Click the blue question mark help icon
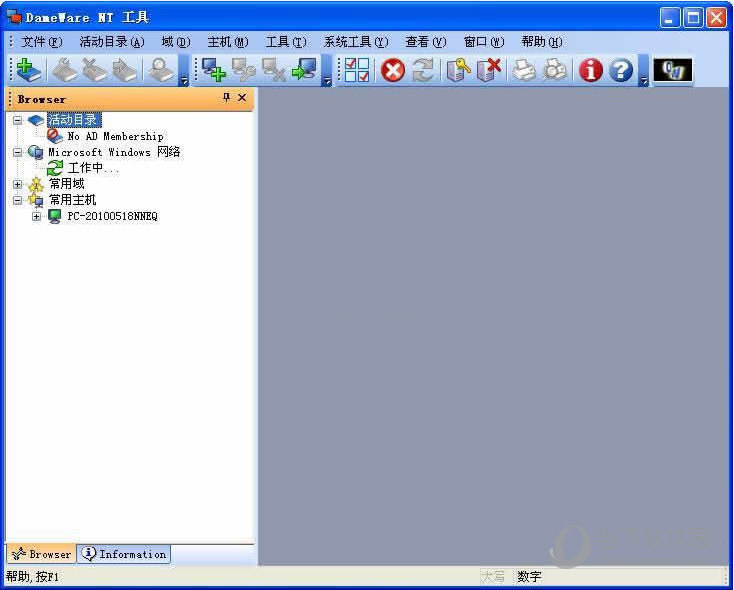Screen dimensions: 734x590 (x=621, y=71)
